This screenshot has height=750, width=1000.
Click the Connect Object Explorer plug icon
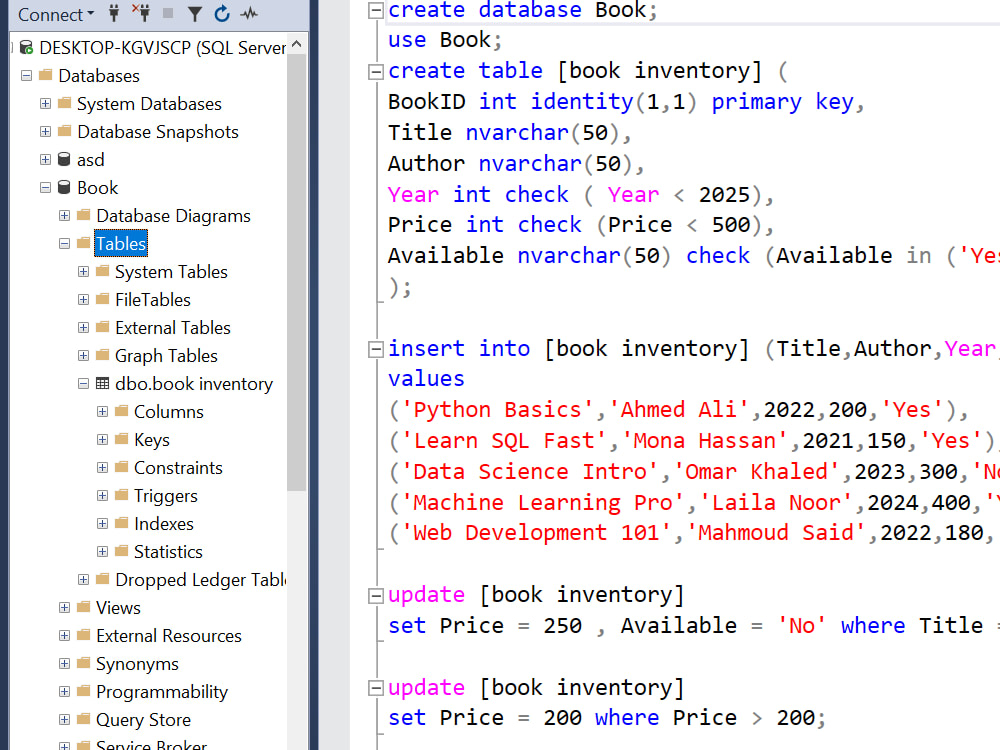coord(114,13)
